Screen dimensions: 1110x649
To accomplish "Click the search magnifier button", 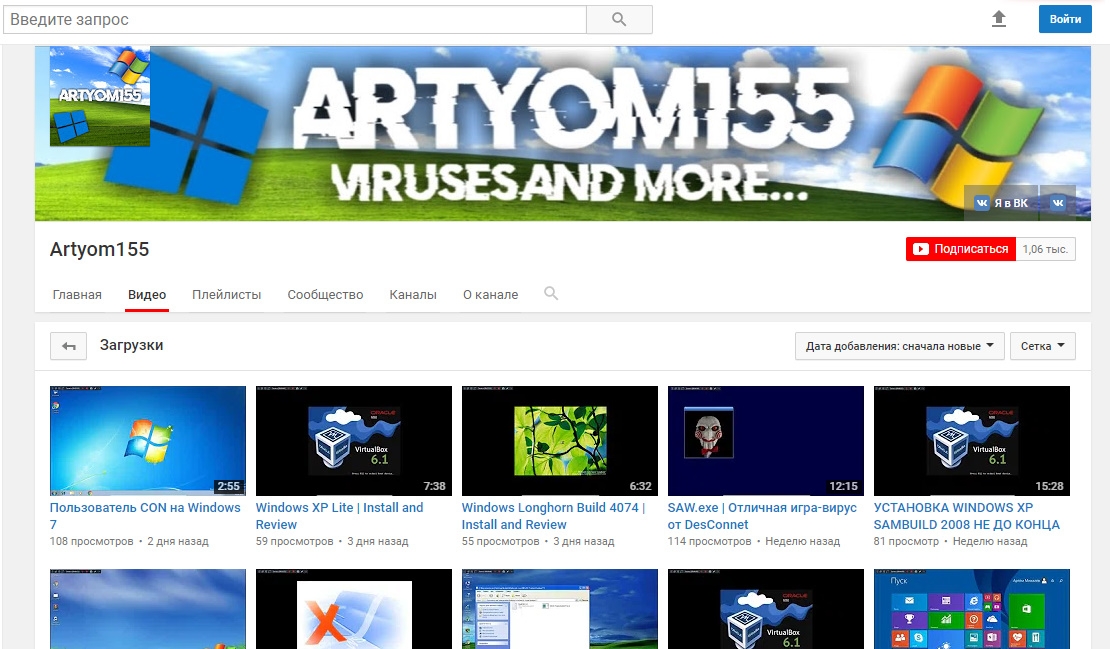I will (x=618, y=19).
